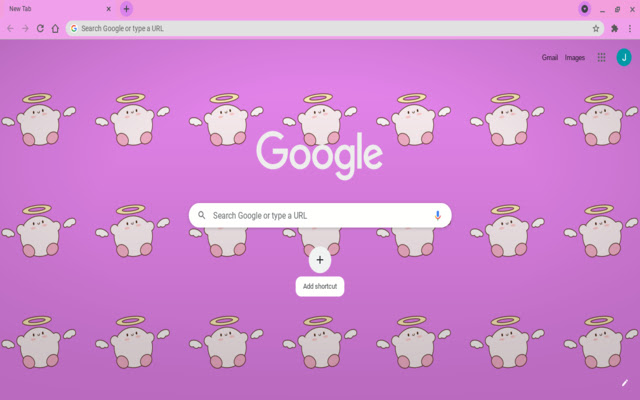Minimize the browser window
The image size is (640, 400).
tap(602, 10)
